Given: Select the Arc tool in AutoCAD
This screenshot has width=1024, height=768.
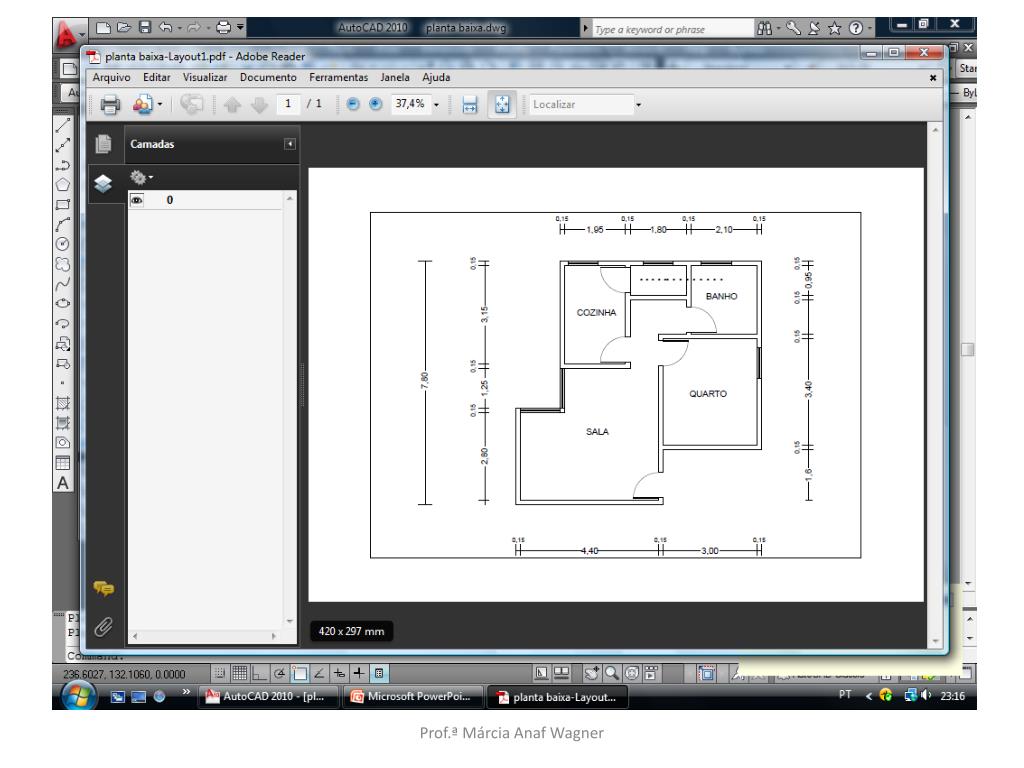Looking at the screenshot, I should coord(63,225).
